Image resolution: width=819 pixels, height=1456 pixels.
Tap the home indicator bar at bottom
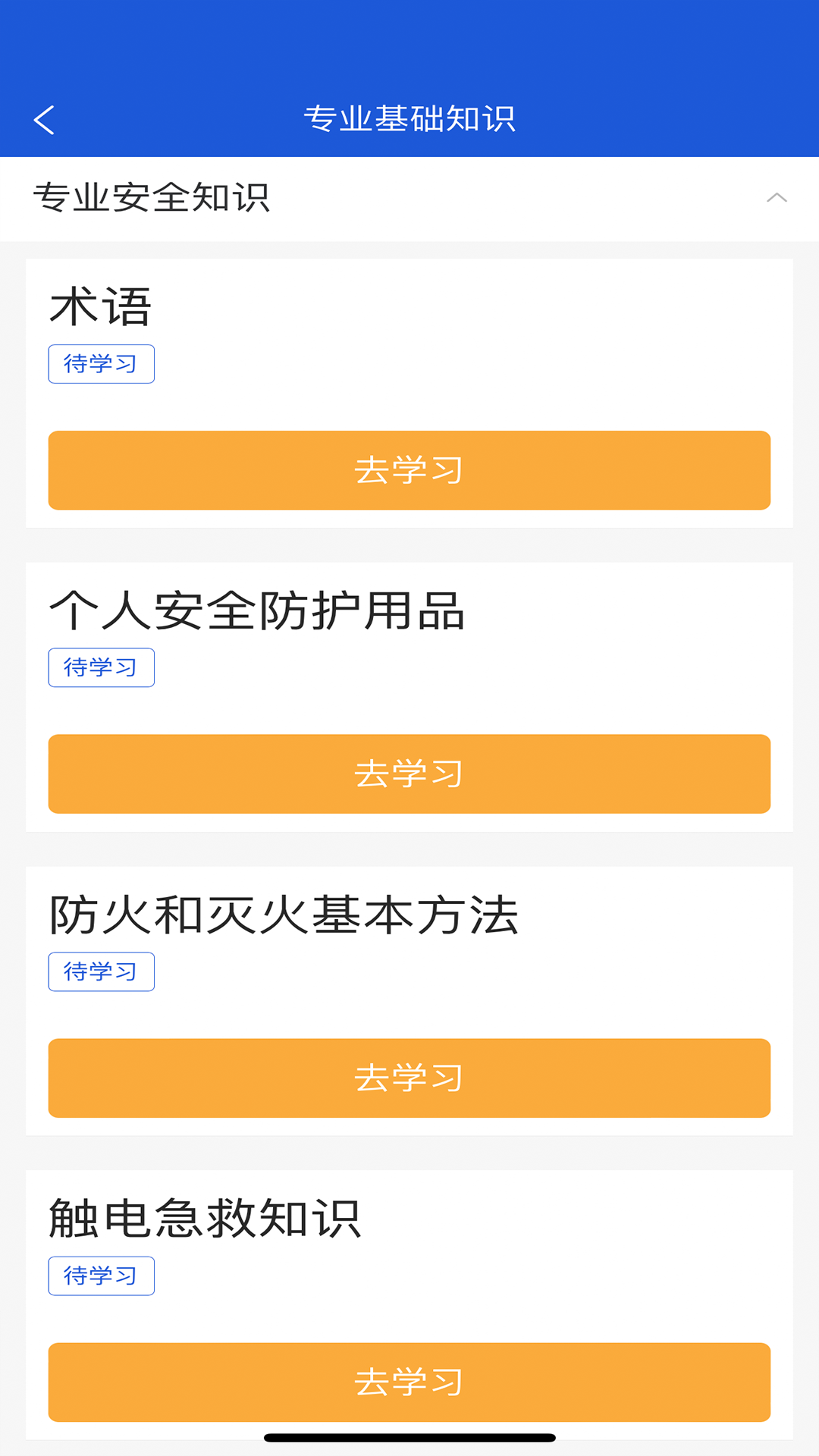point(409,1438)
